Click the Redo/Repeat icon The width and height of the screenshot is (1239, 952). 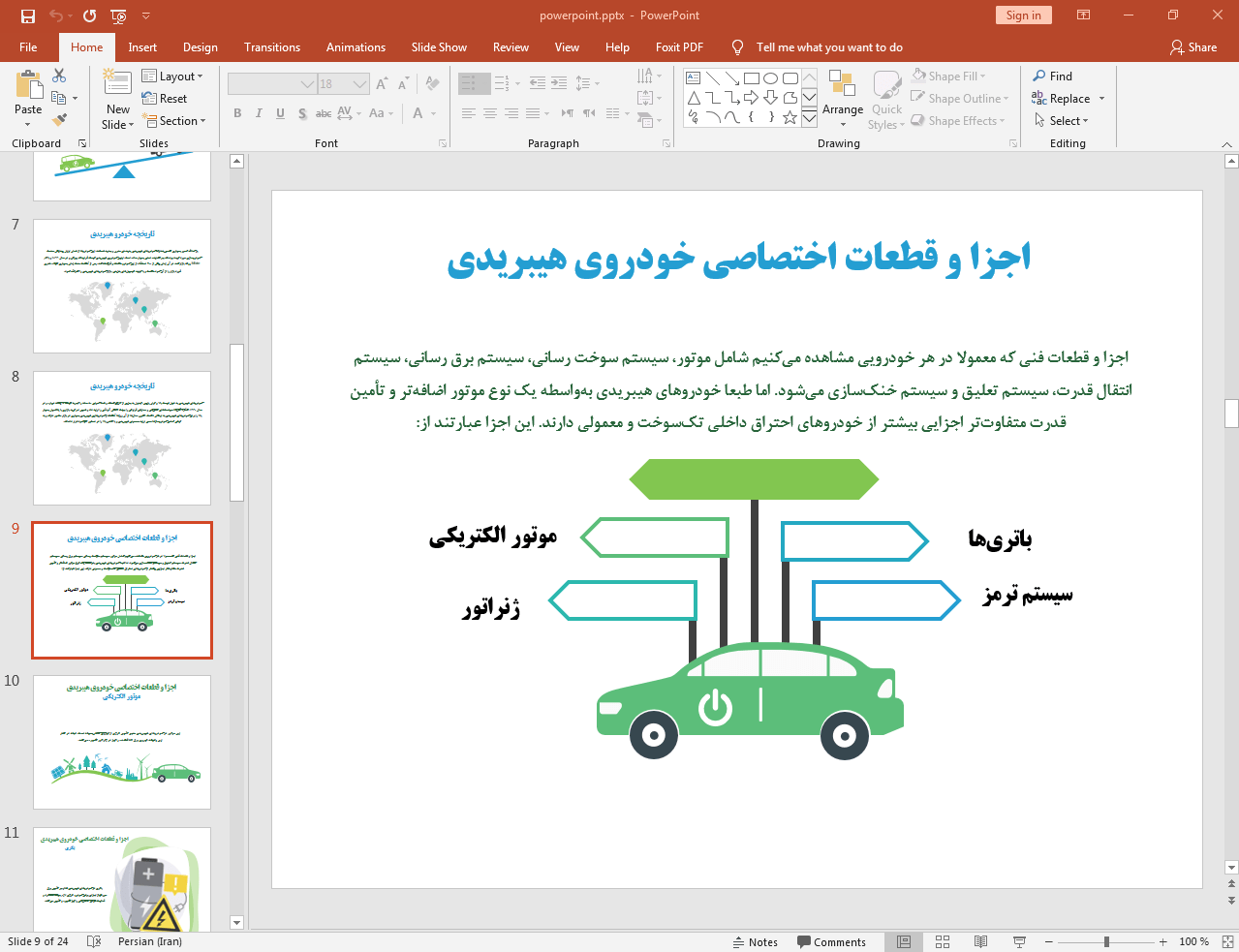89,15
